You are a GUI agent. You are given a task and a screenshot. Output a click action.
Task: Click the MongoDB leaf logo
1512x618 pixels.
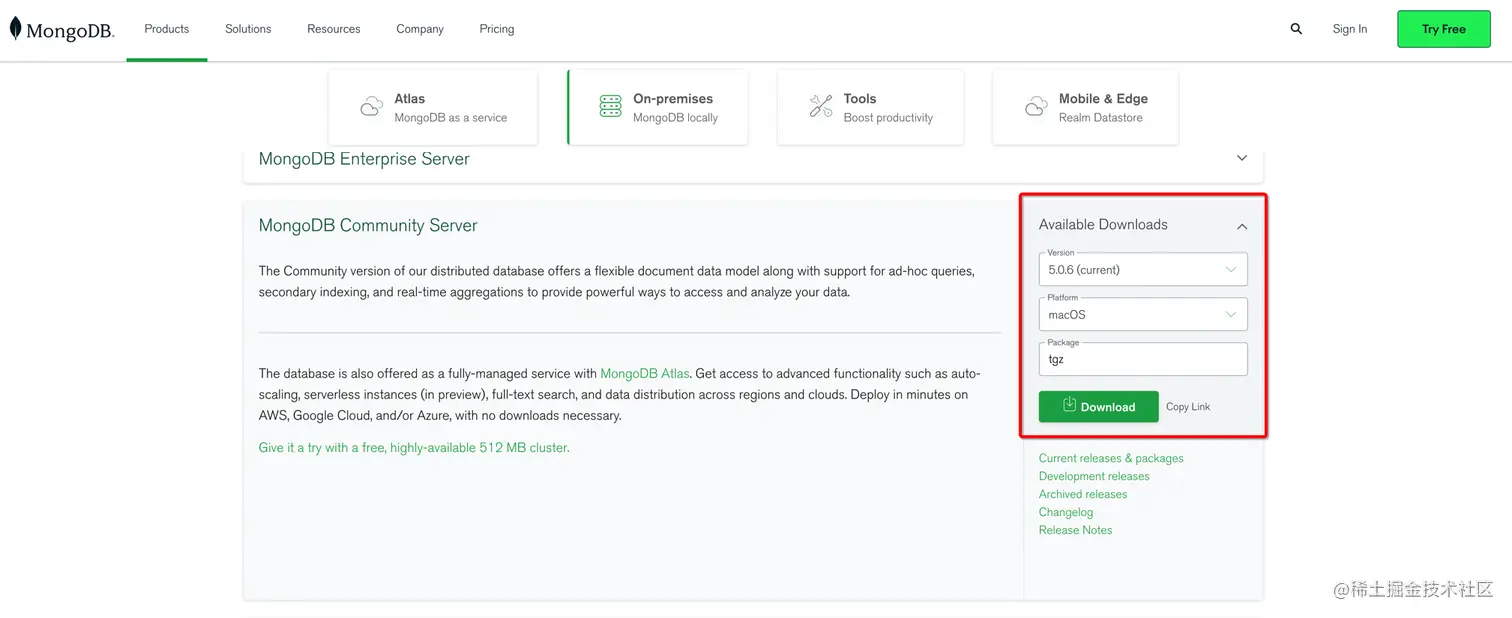coord(15,29)
